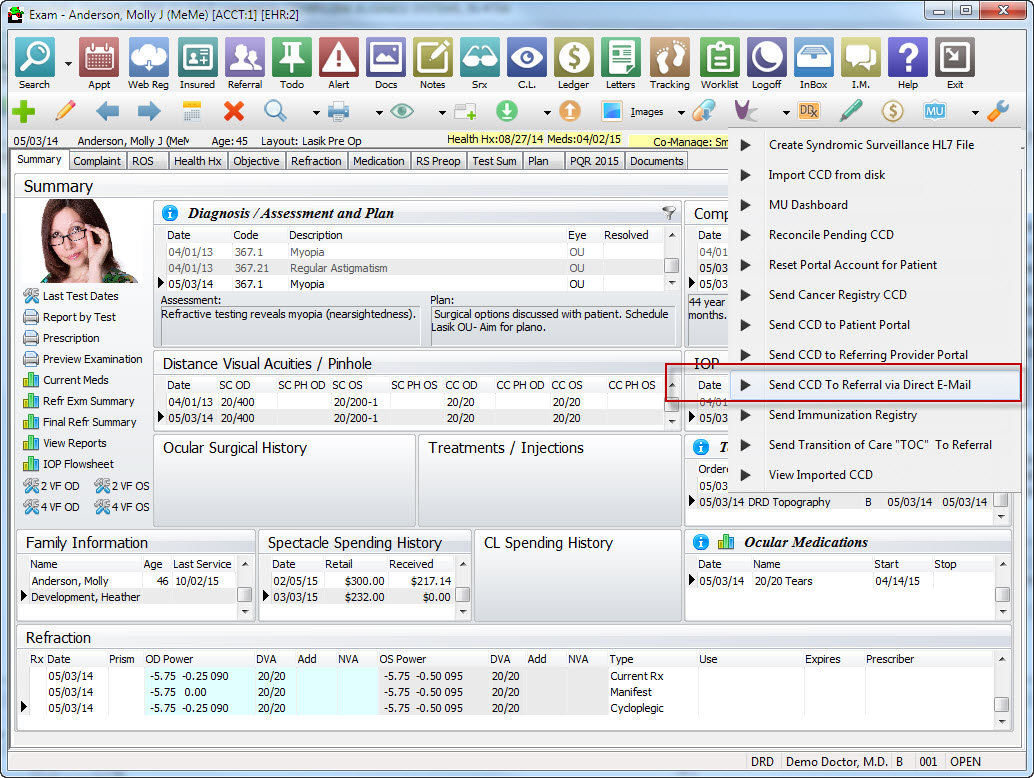This screenshot has width=1034, height=778.
Task: Click the Worklist clipboard icon
Action: (x=719, y=59)
